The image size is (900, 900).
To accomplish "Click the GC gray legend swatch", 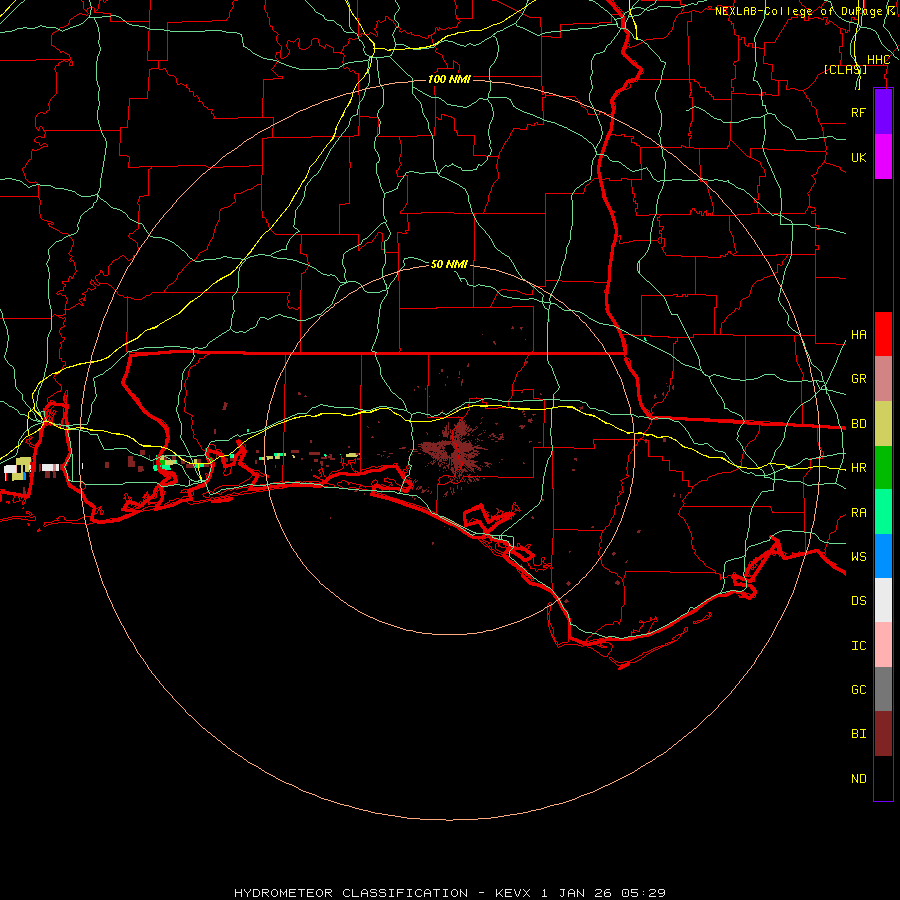I will [x=883, y=689].
